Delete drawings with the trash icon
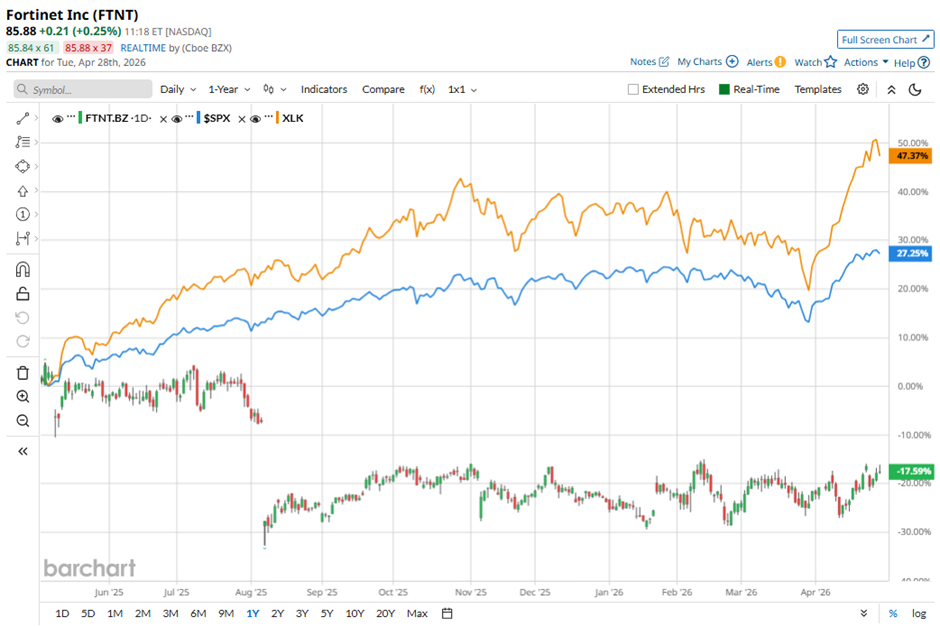940x627 pixels. coord(22,373)
